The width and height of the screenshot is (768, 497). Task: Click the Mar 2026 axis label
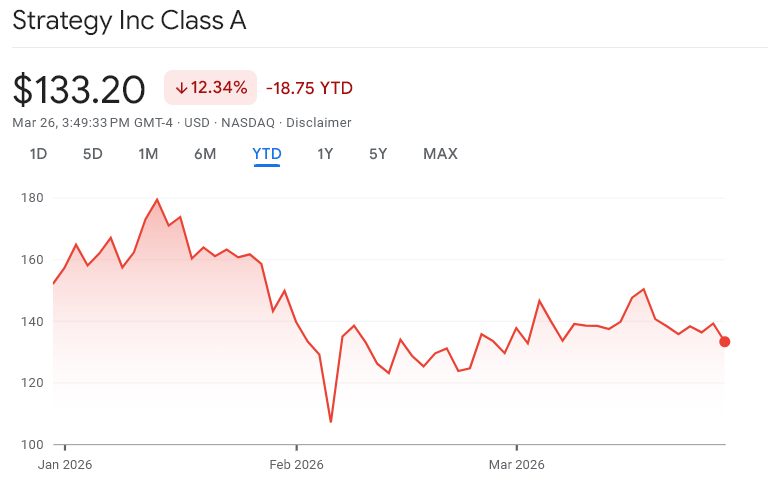pos(516,465)
